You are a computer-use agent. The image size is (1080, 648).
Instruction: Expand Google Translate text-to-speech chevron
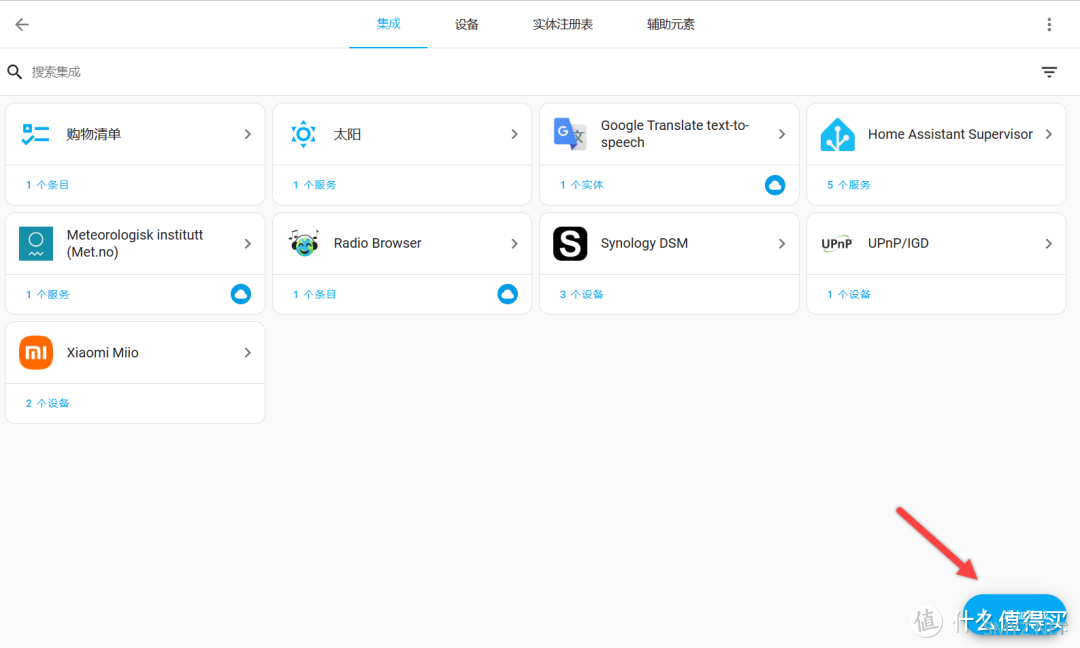782,134
